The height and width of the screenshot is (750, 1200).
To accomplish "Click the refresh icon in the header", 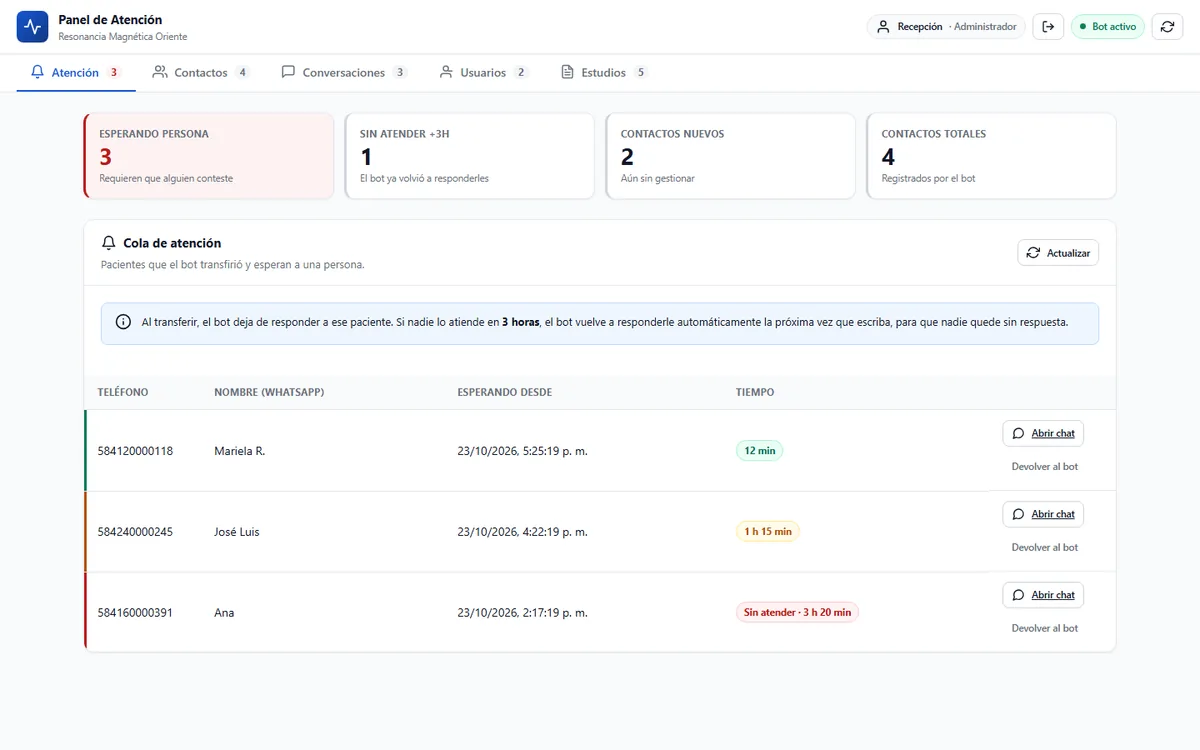I will click(1167, 27).
